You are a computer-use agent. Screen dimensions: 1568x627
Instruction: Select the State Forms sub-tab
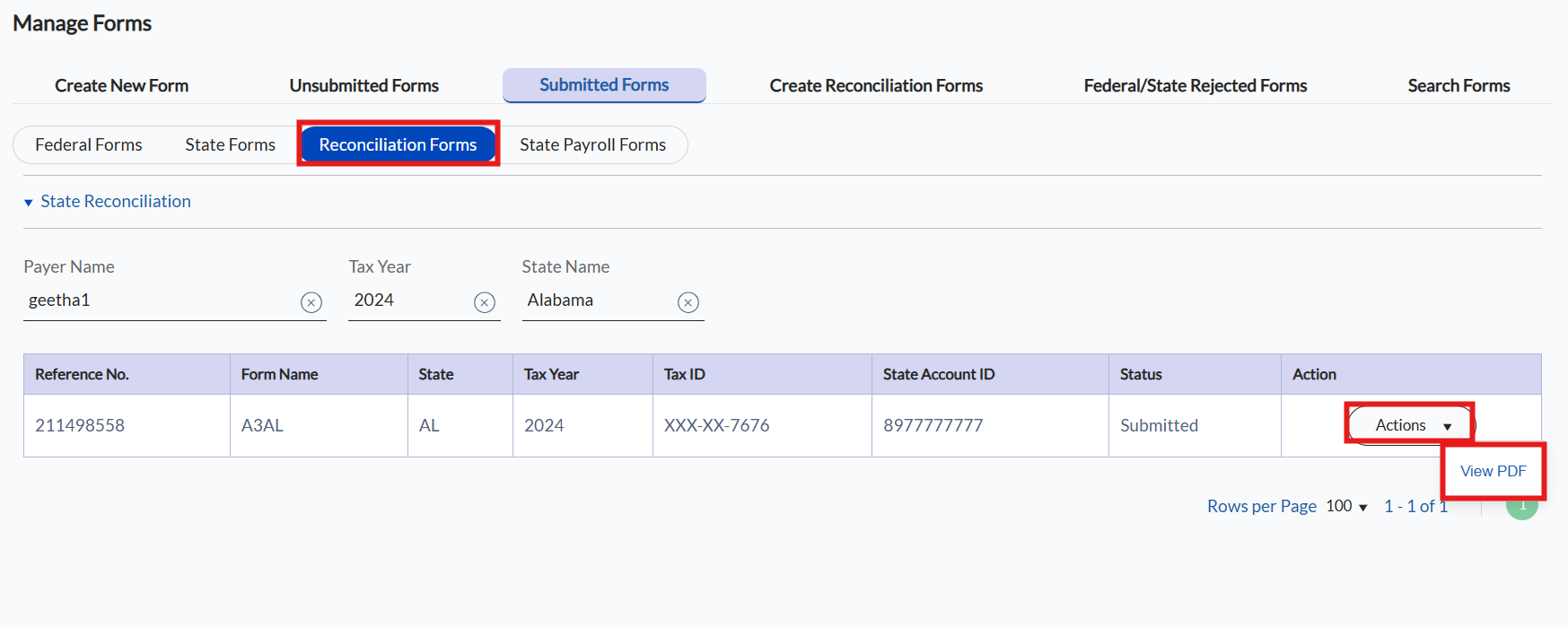230,145
